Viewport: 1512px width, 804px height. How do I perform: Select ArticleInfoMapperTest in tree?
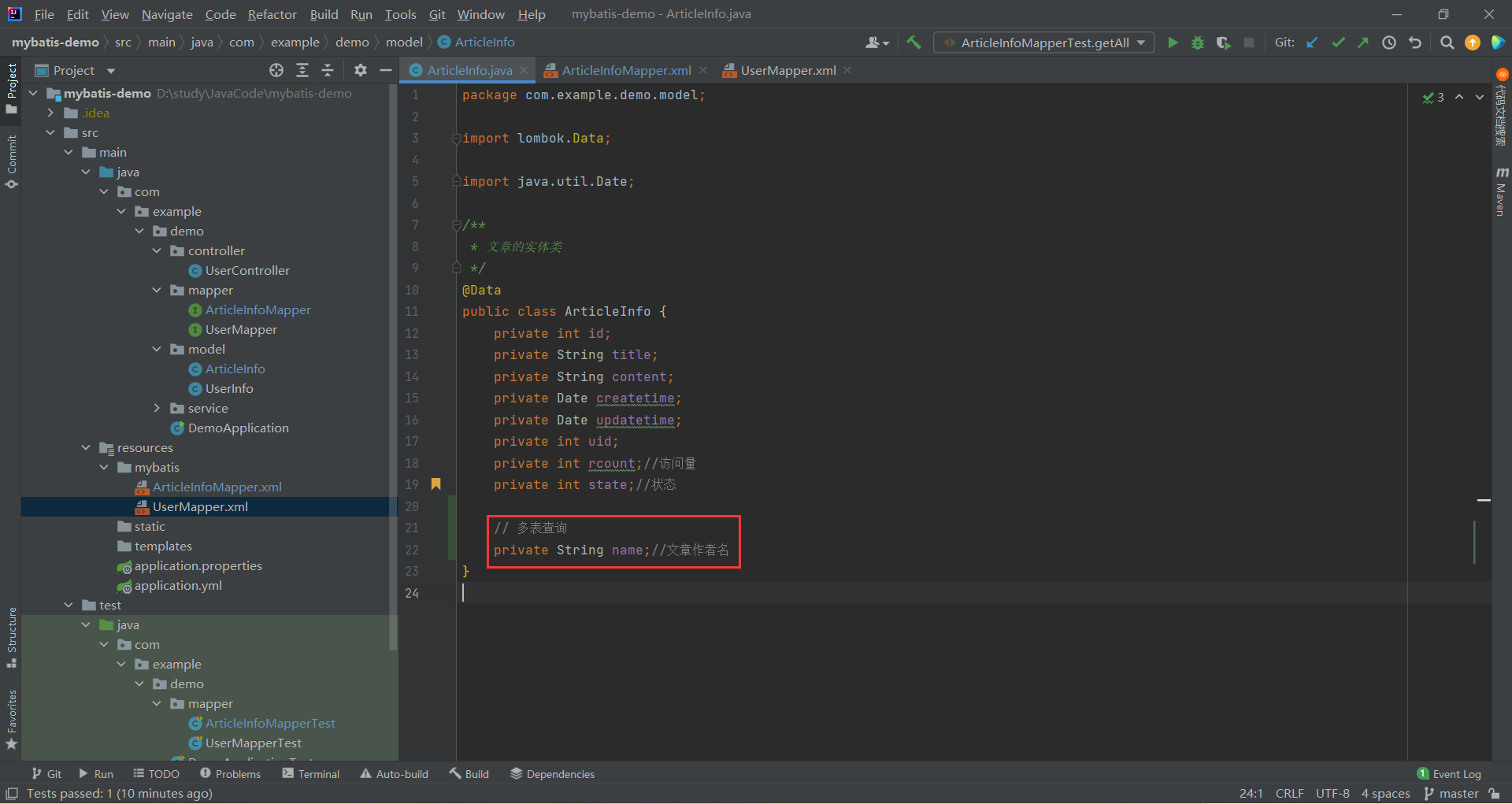[x=270, y=724]
